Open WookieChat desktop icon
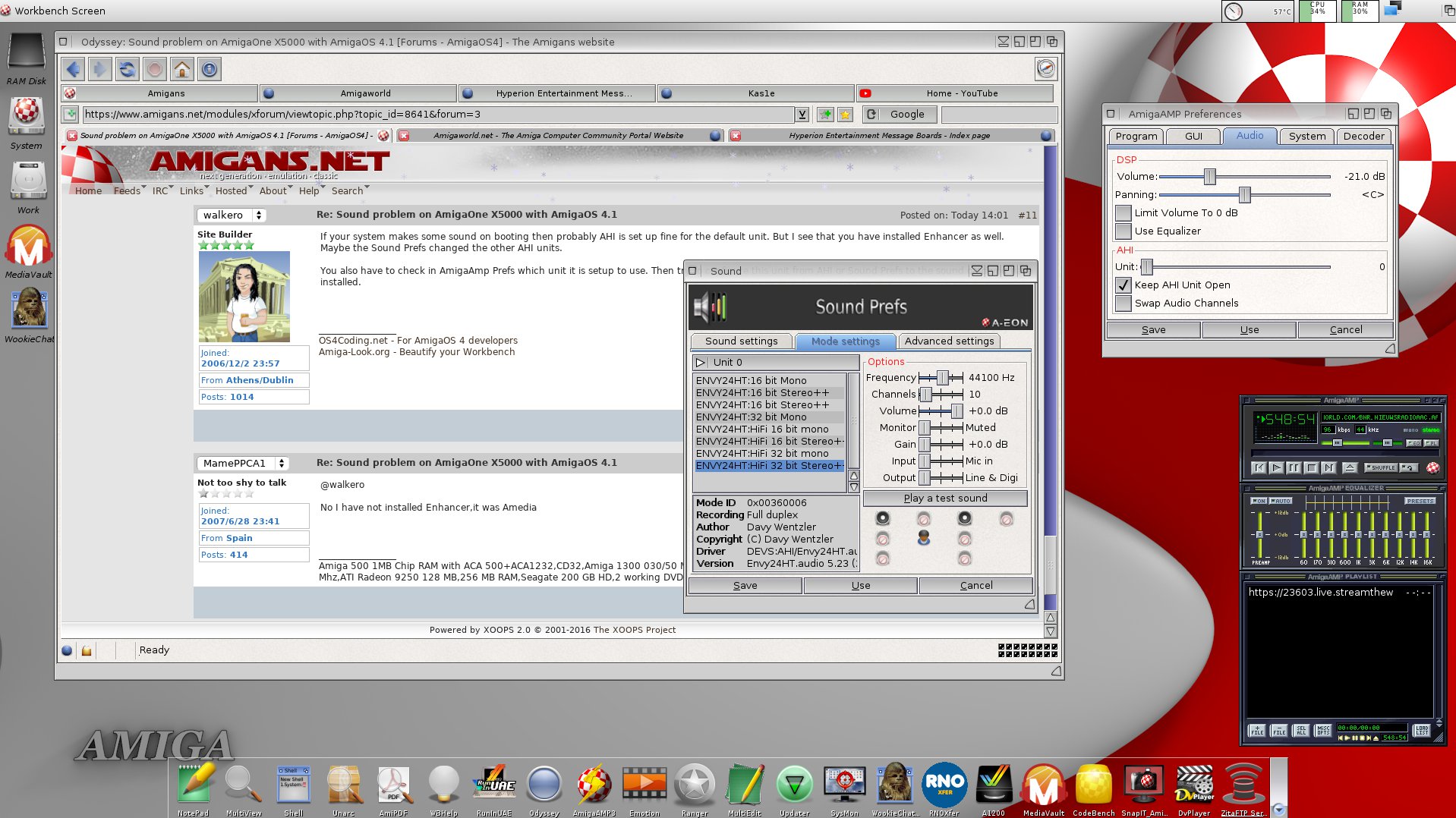Screen dimensions: 1456x818 click(29, 316)
